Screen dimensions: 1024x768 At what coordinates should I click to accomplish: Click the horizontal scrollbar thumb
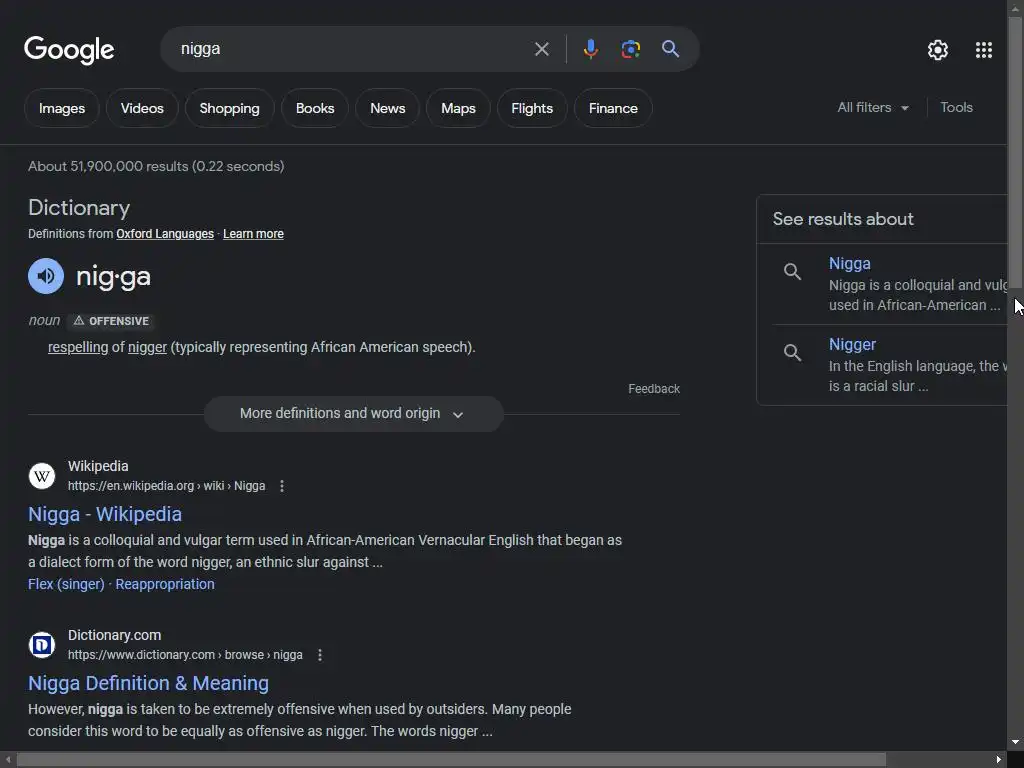point(451,760)
